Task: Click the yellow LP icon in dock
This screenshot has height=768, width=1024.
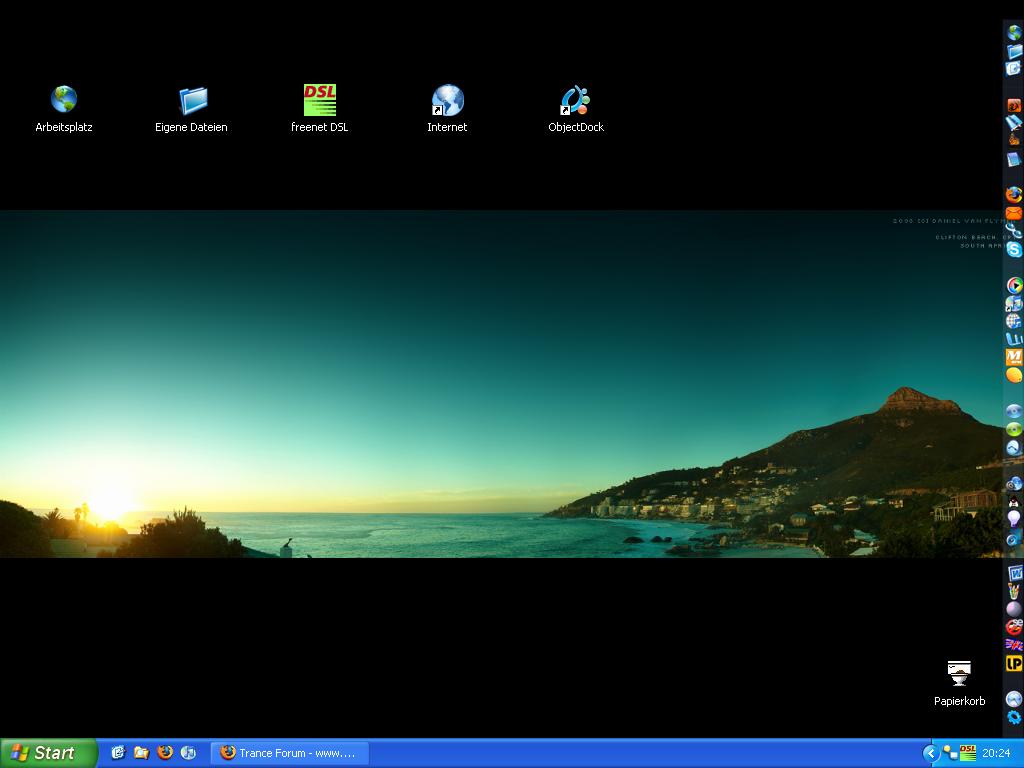Action: point(1014,663)
